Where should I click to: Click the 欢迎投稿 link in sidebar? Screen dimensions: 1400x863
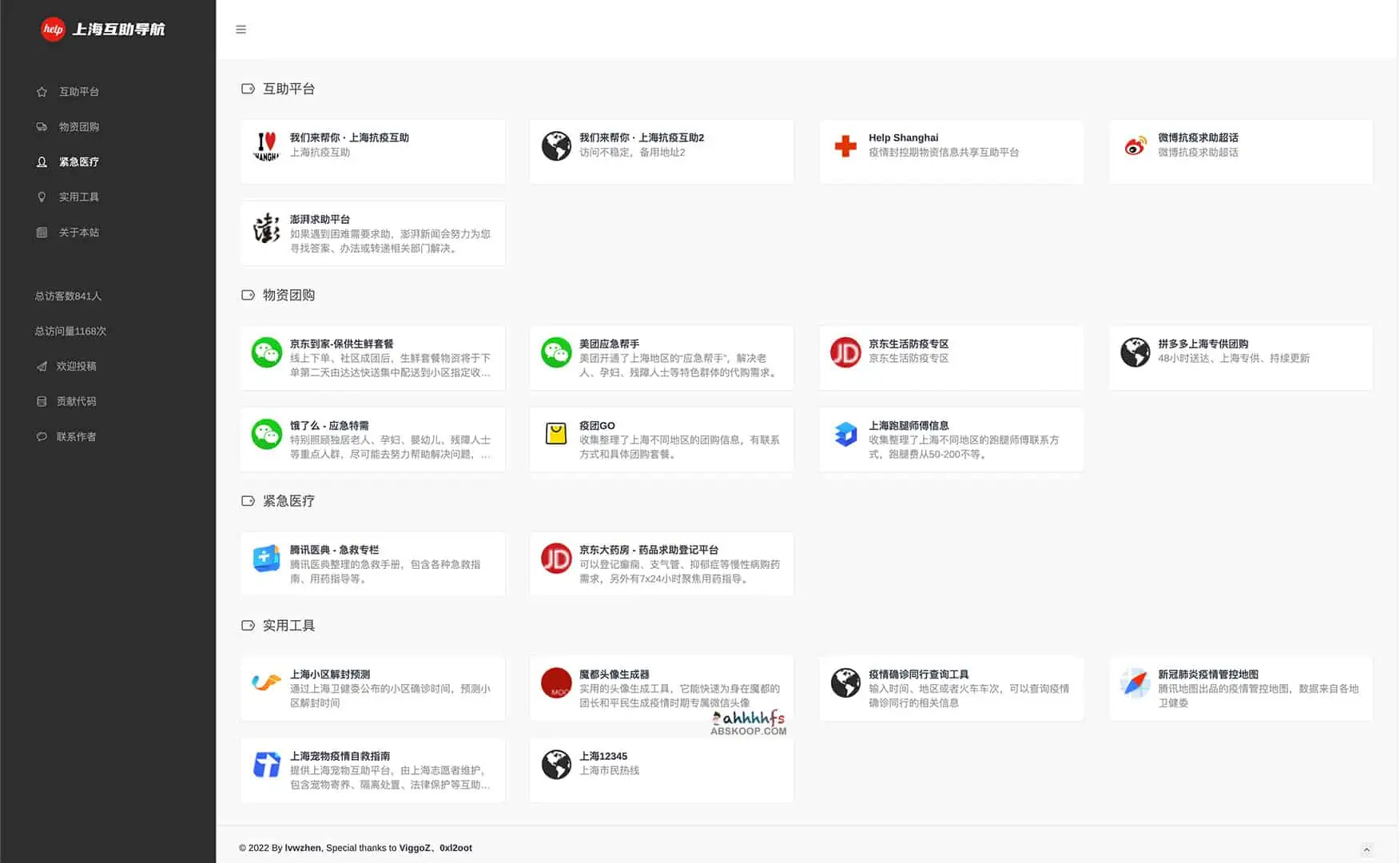(77, 366)
